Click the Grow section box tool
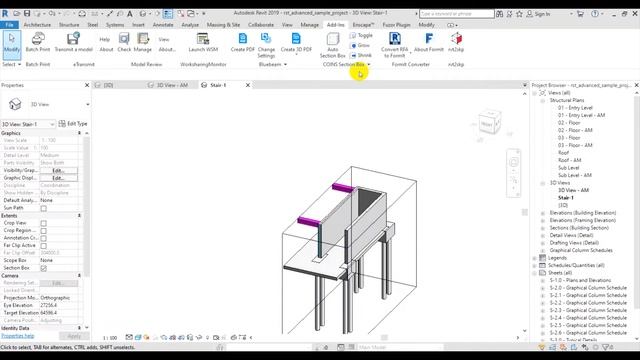This screenshot has height=360, width=640. click(360, 45)
